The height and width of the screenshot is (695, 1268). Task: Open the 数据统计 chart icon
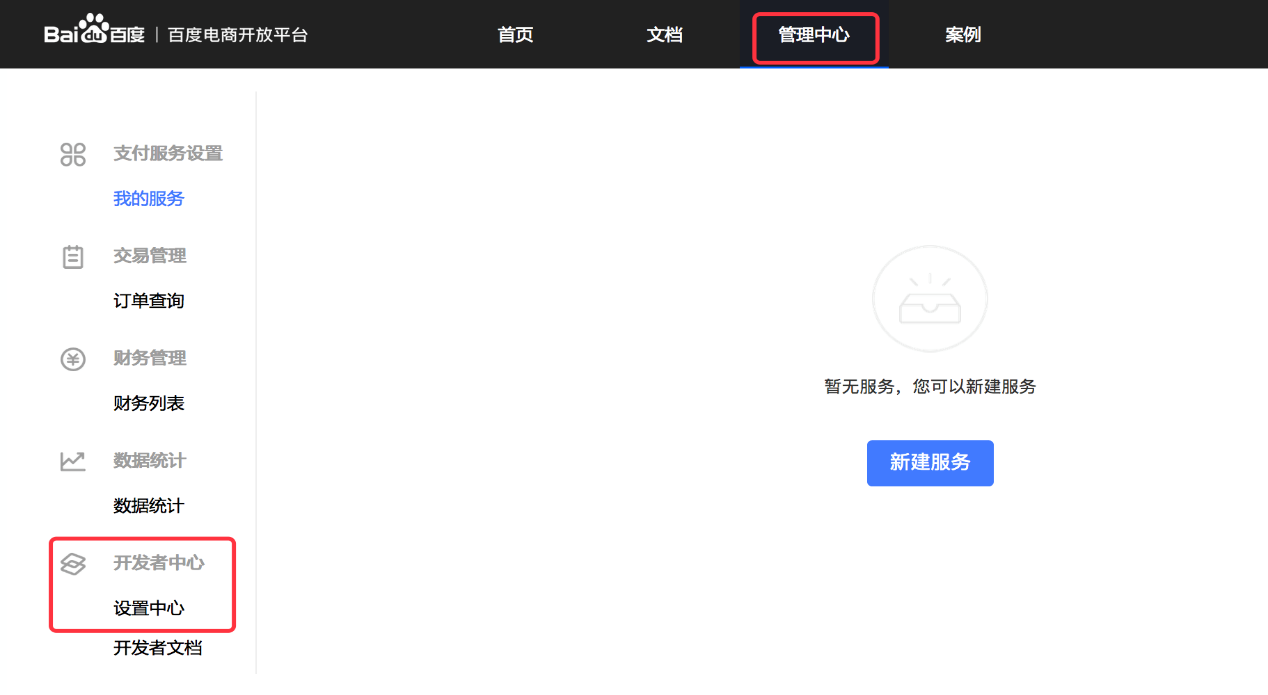[72, 460]
